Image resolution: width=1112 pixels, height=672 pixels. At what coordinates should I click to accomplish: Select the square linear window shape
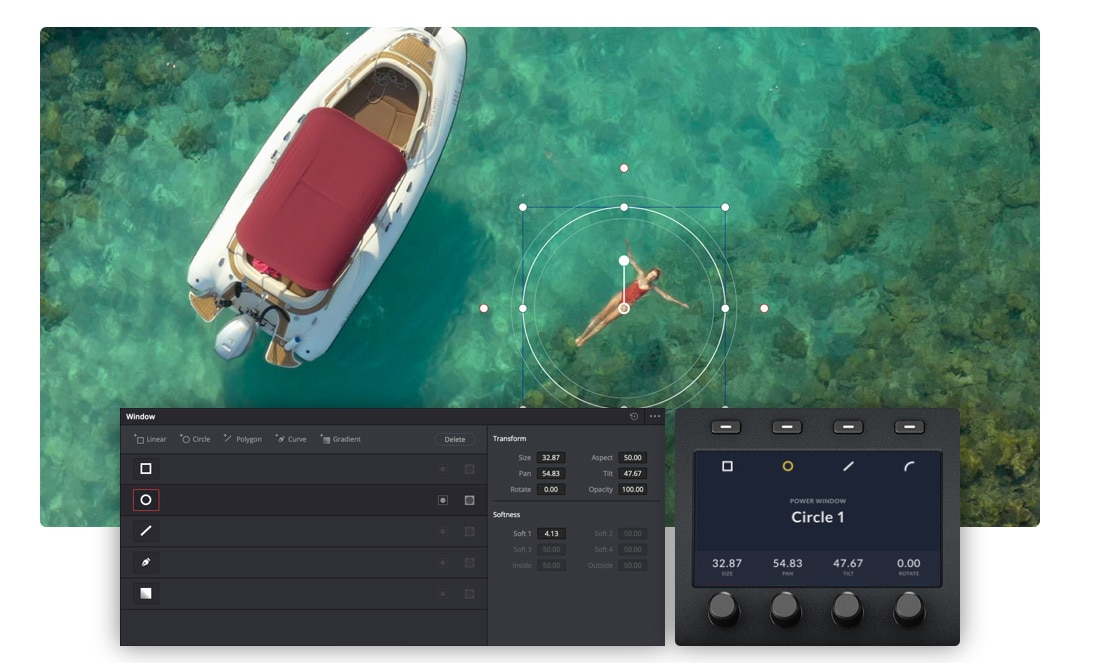pyautogui.click(x=146, y=469)
